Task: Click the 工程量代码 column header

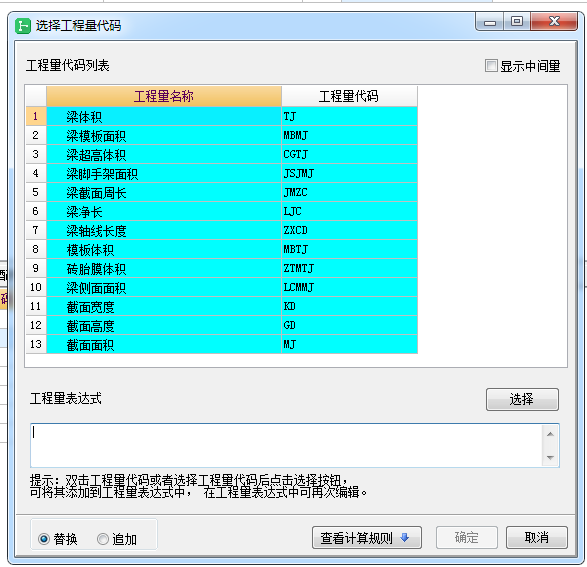Action: (349, 96)
